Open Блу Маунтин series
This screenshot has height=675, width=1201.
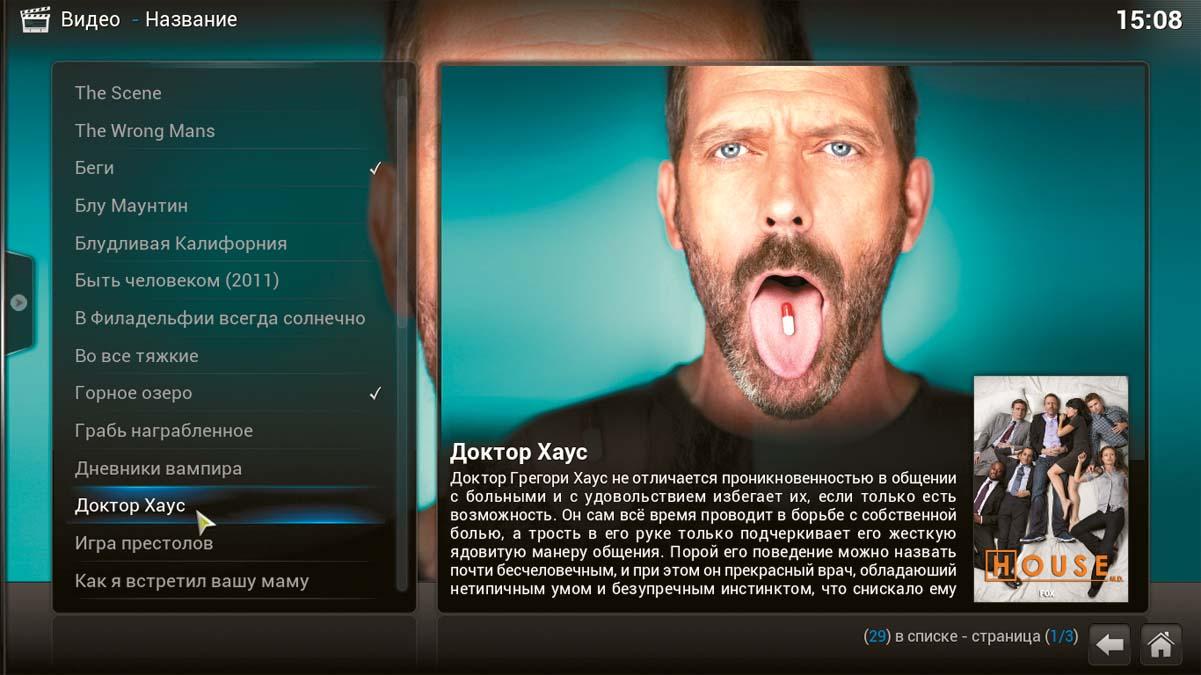(131, 206)
